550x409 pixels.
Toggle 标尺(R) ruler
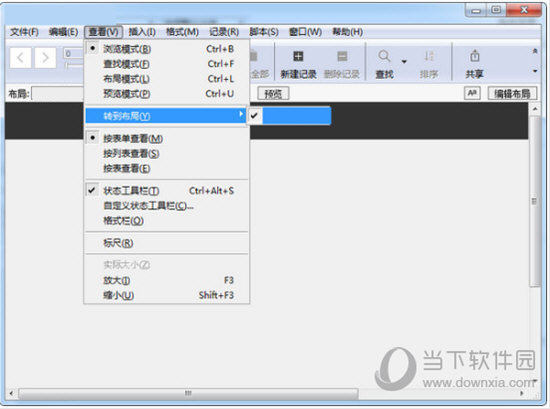167,243
